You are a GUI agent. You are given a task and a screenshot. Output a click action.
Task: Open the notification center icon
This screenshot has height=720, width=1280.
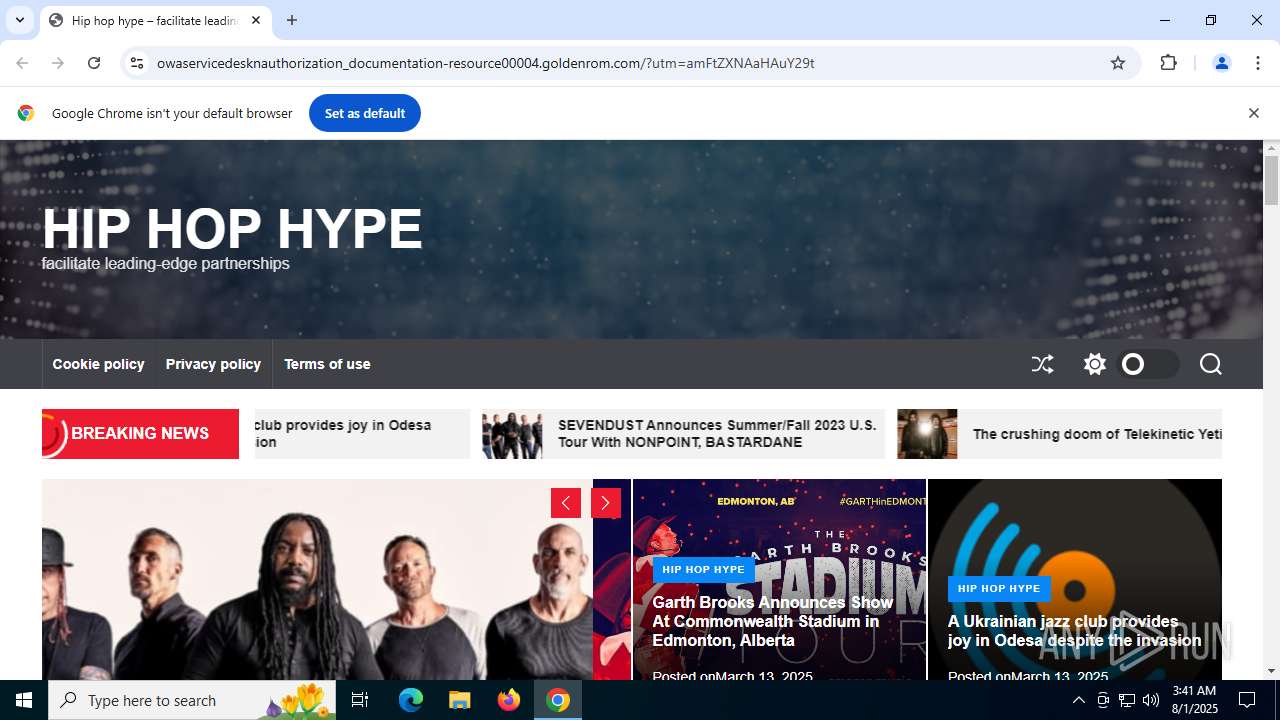[x=1247, y=700]
